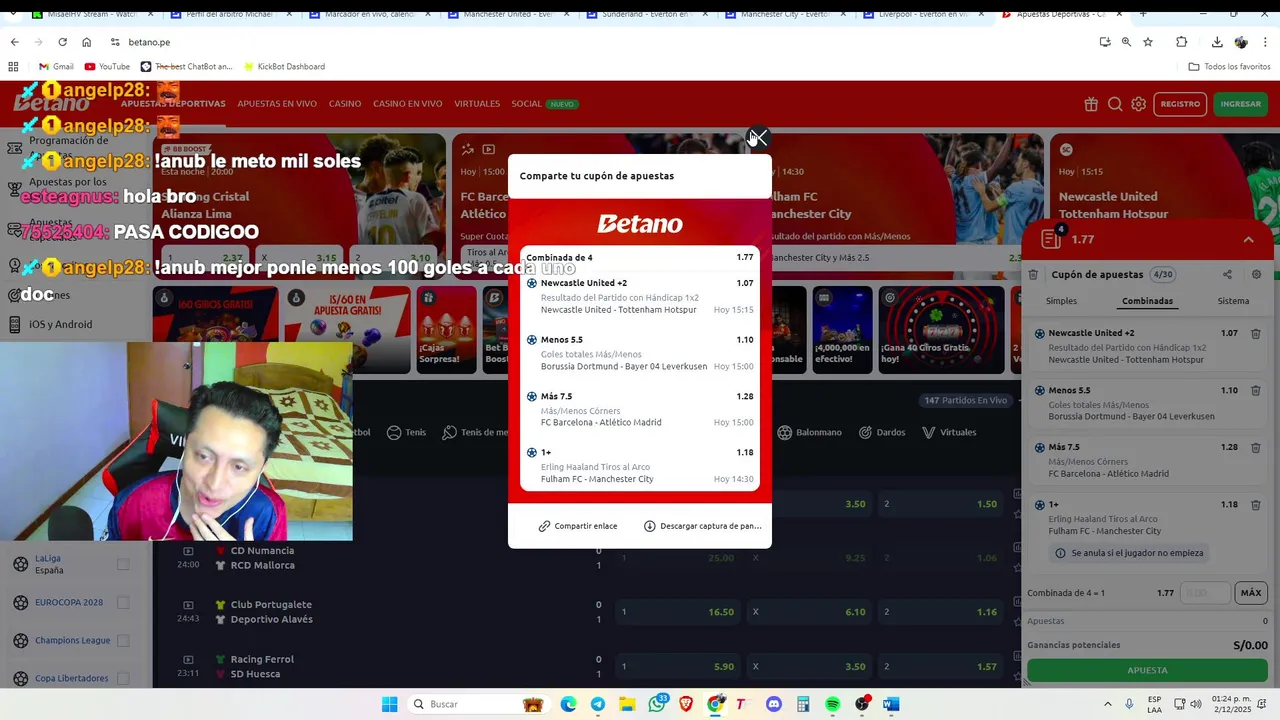
Task: Click the share icon in Cupón de apuestas
Action: click(1227, 274)
